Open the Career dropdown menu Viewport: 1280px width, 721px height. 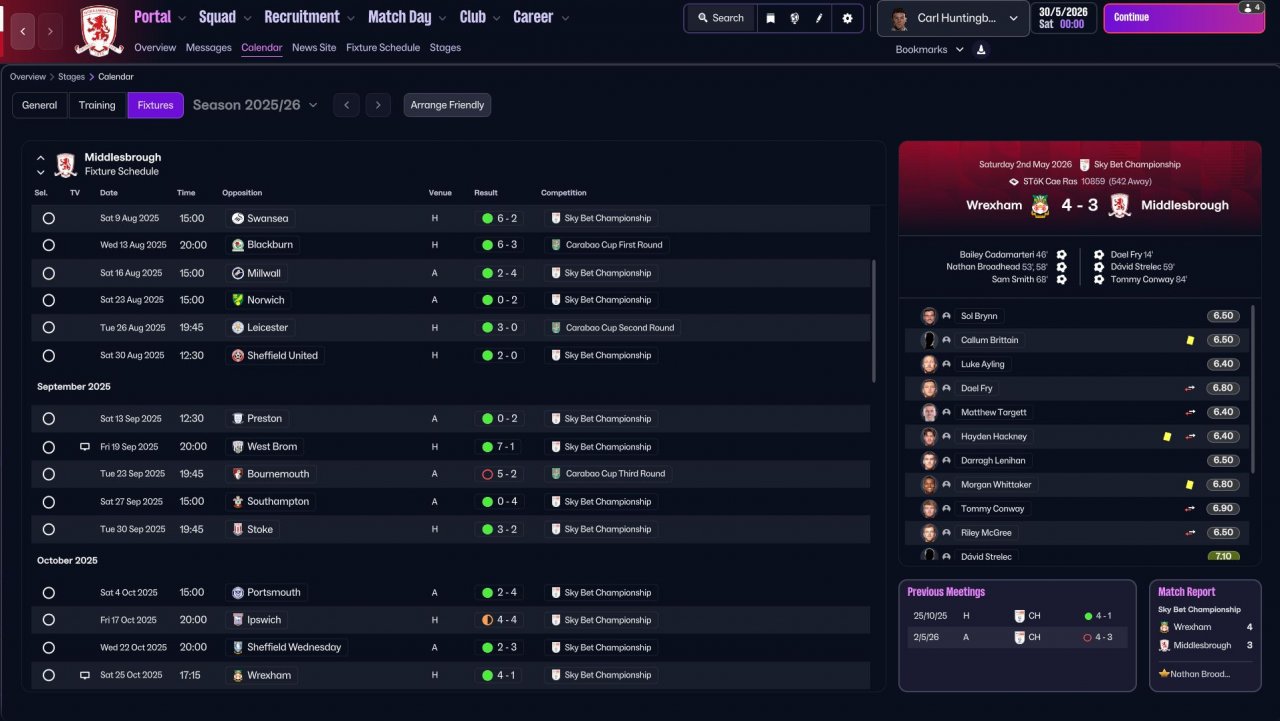click(x=541, y=17)
